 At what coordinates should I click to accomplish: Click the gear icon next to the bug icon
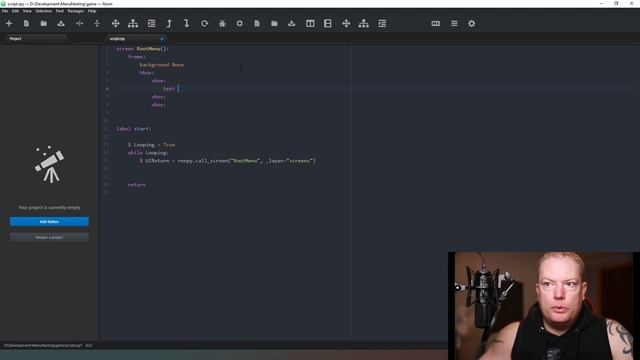click(240, 24)
